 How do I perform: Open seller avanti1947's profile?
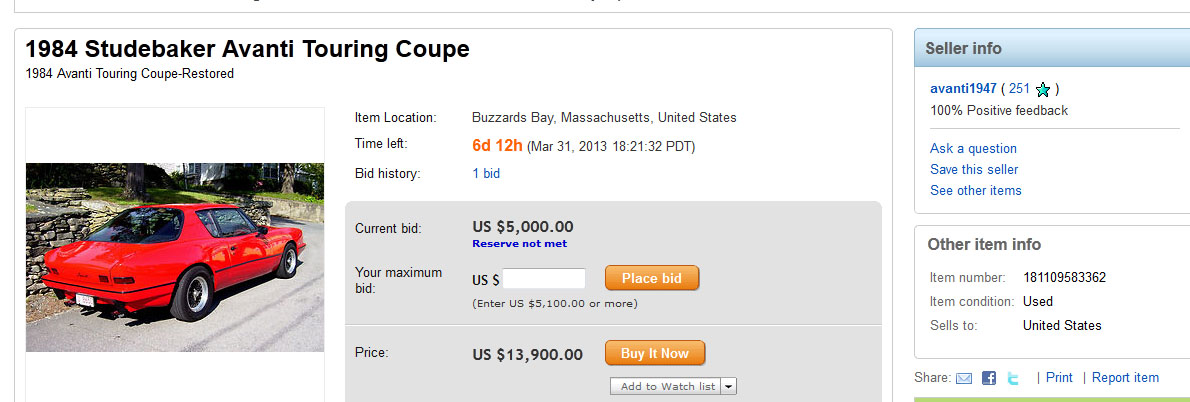click(963, 88)
